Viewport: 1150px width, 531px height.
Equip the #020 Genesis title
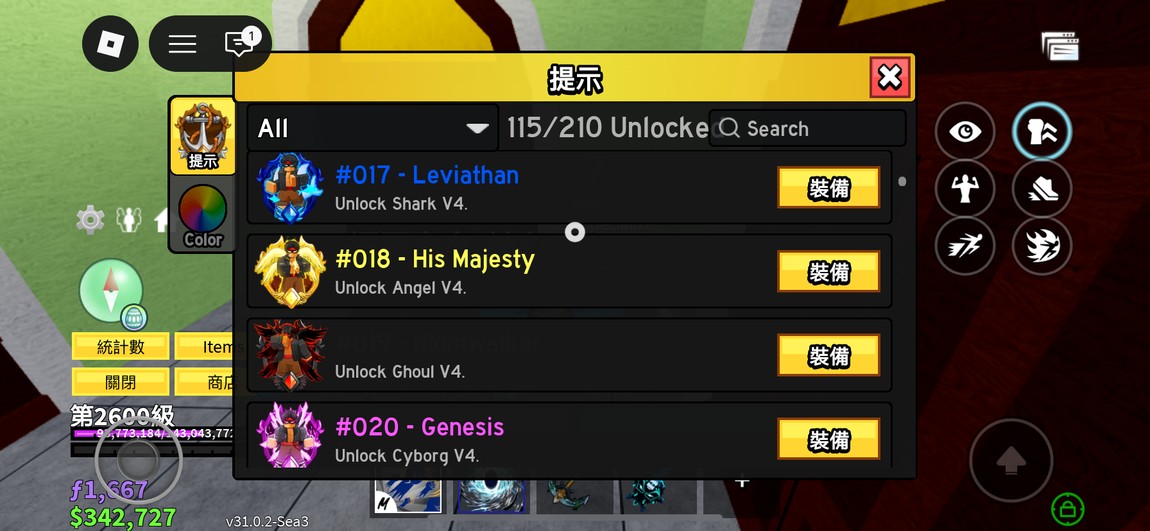point(829,439)
